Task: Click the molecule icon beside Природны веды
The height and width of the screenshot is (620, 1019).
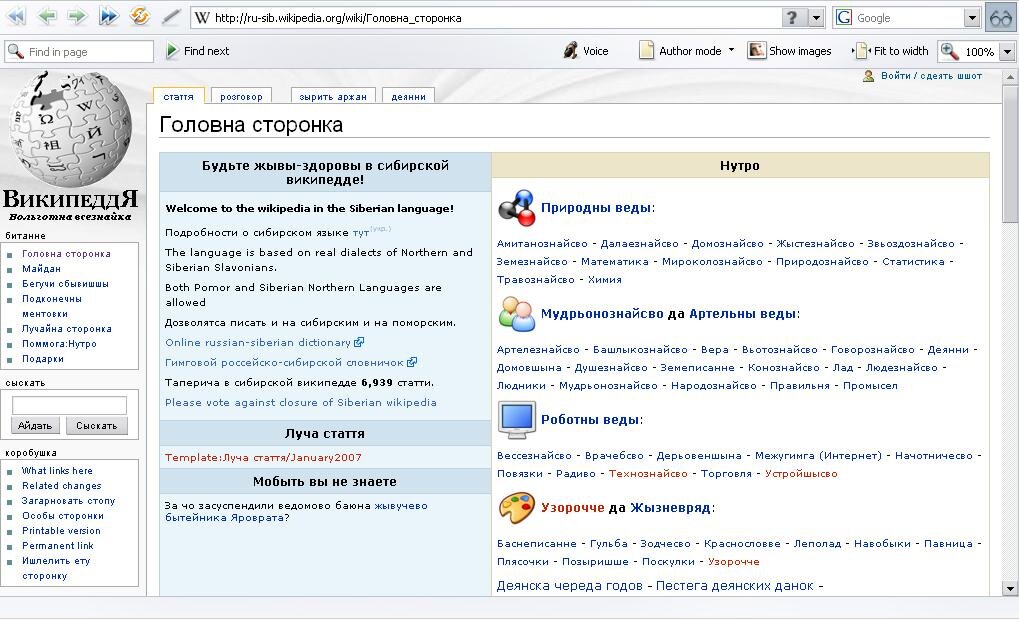Action: pyautogui.click(x=517, y=208)
